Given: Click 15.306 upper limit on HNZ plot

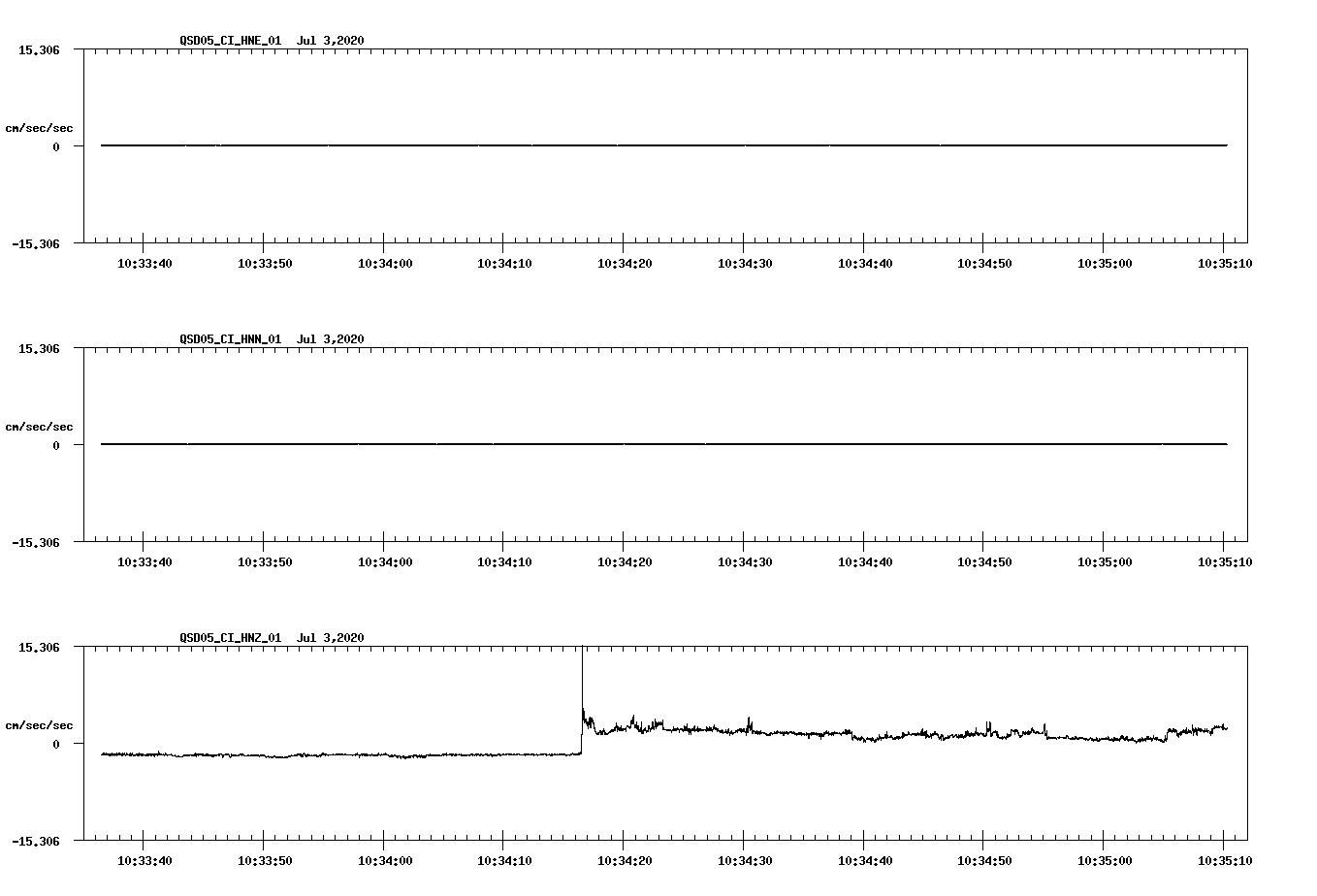Looking at the screenshot, I should pyautogui.click(x=38, y=647).
